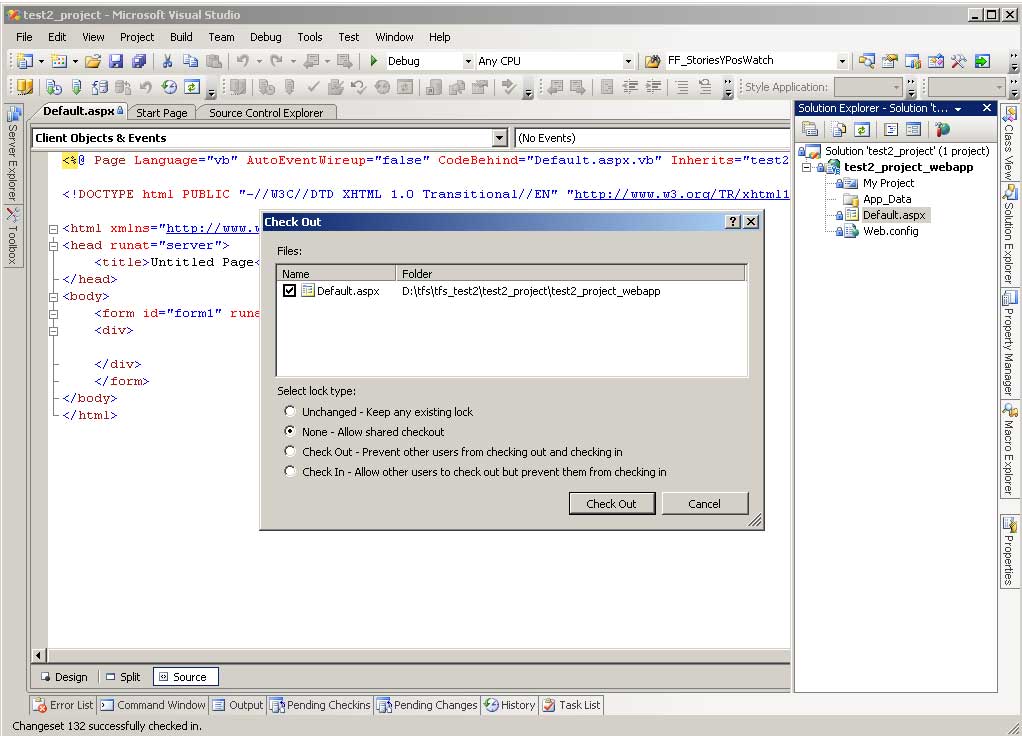Click the Open File folder toolbar icon

point(93,61)
